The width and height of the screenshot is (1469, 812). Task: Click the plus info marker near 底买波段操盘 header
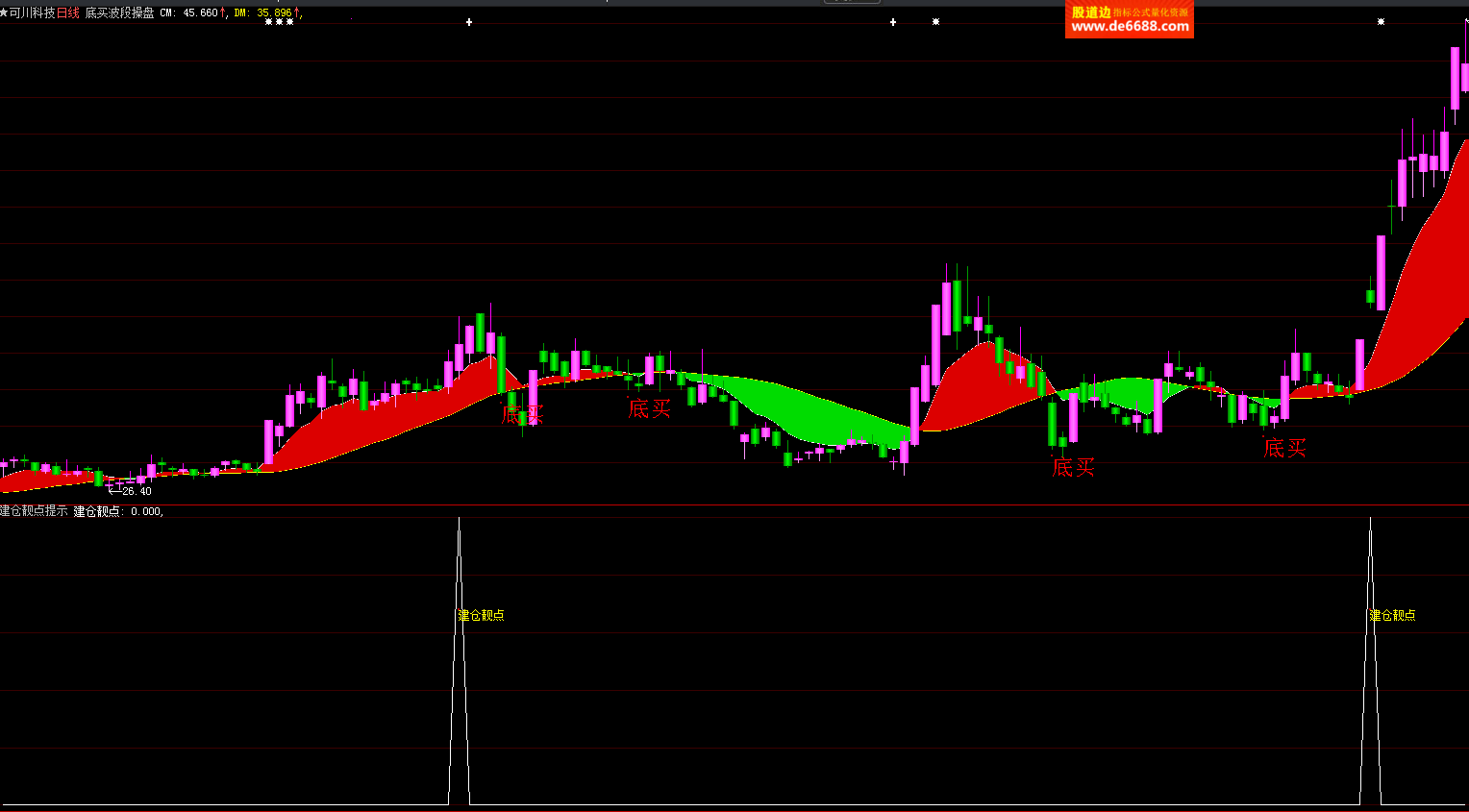coord(469,22)
